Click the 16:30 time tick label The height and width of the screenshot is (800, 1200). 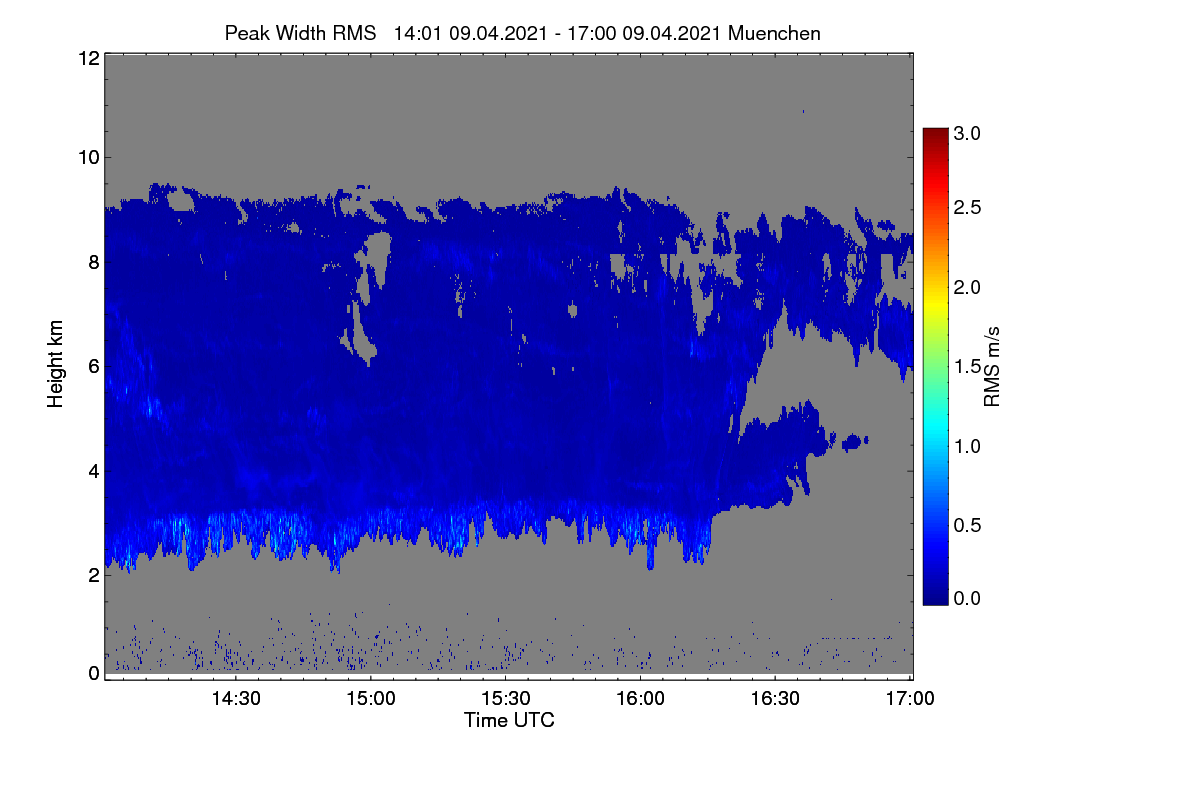point(776,698)
